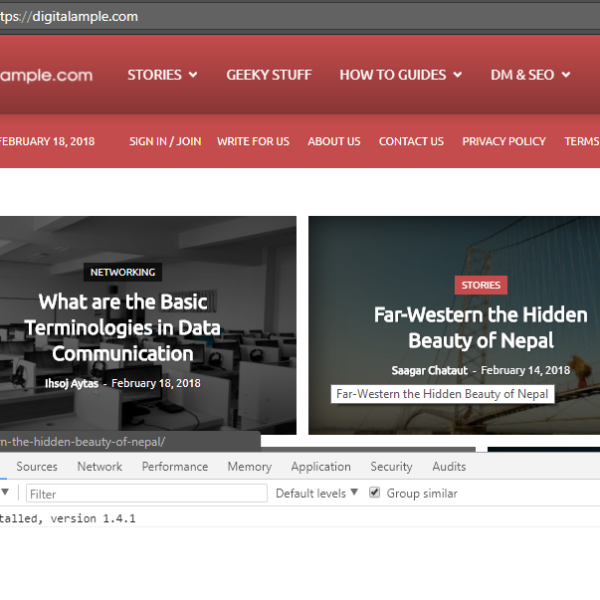Open the GEEKY STUFF section
The image size is (600, 600).
(x=269, y=75)
